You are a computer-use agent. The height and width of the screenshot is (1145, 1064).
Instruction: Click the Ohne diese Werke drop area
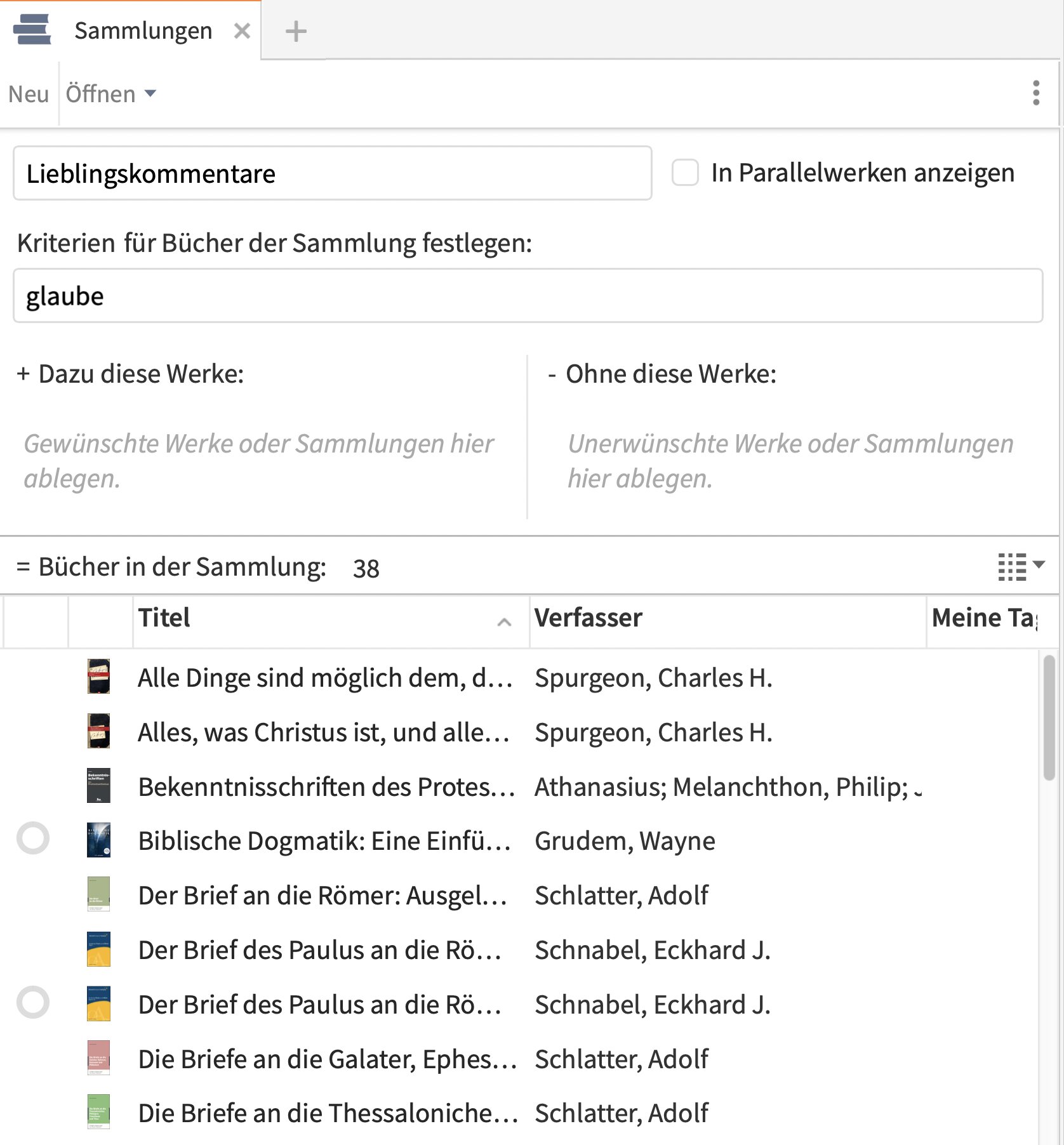(x=790, y=460)
